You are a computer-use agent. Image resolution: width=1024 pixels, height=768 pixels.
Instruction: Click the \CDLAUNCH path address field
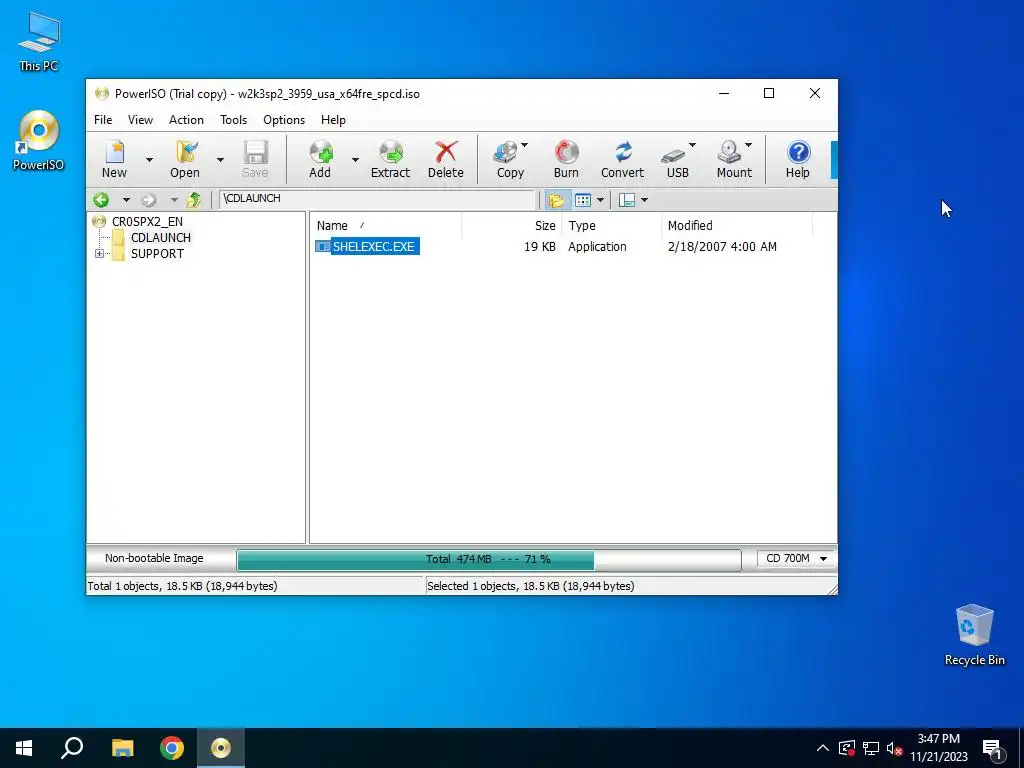tap(377, 199)
